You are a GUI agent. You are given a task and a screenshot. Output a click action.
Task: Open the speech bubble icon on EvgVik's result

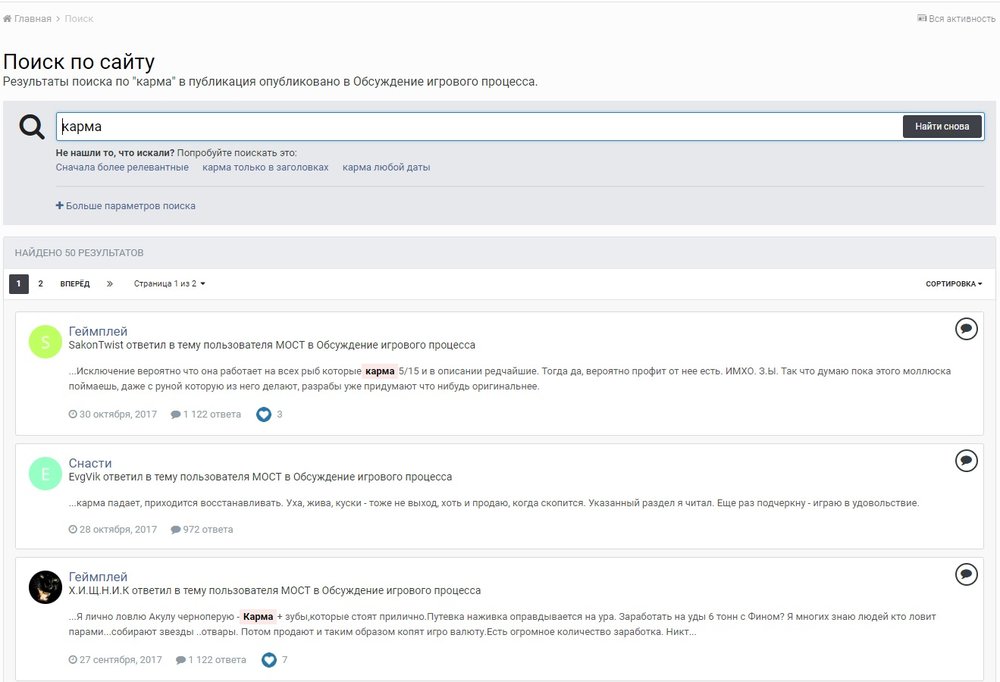(x=966, y=460)
